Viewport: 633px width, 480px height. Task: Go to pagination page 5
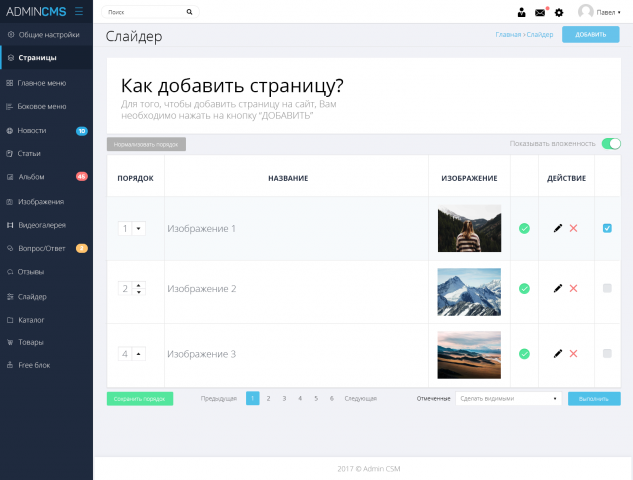tap(316, 398)
